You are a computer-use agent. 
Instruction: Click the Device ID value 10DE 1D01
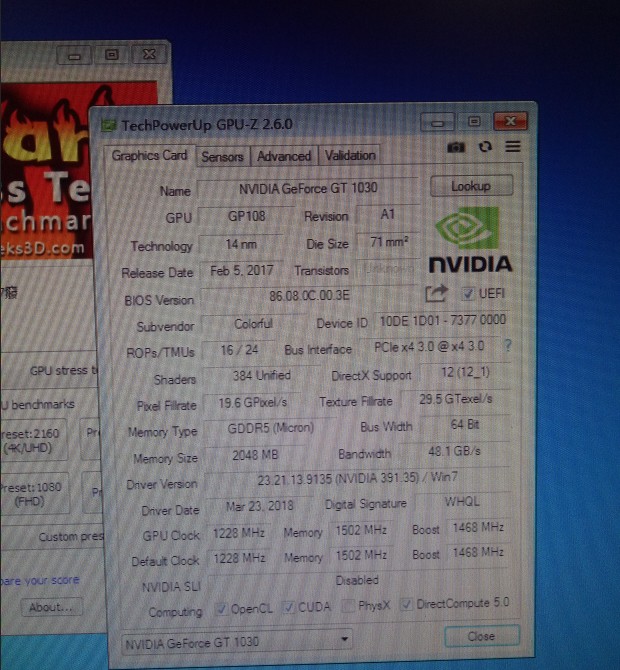[x=443, y=320]
